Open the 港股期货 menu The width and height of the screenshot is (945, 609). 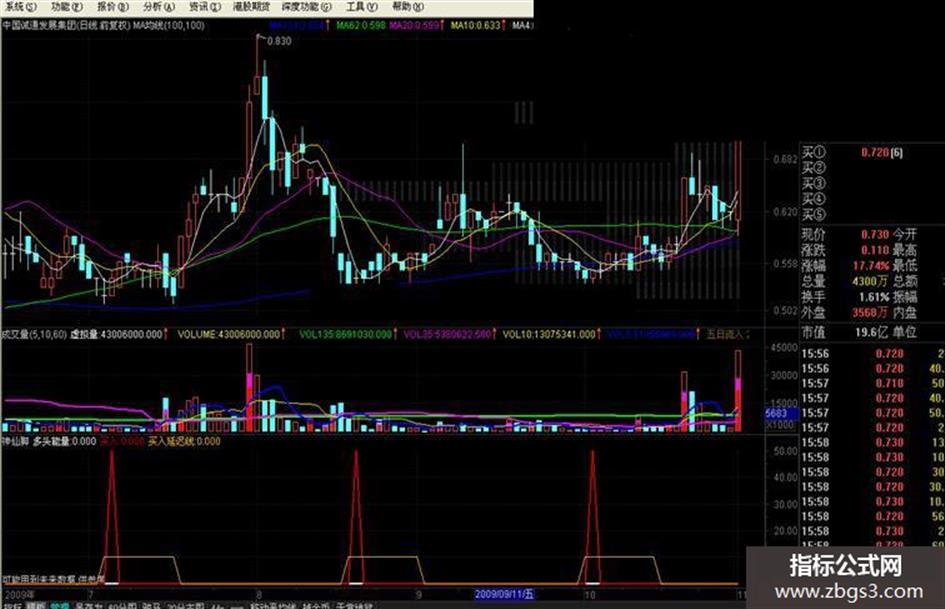(251, 7)
